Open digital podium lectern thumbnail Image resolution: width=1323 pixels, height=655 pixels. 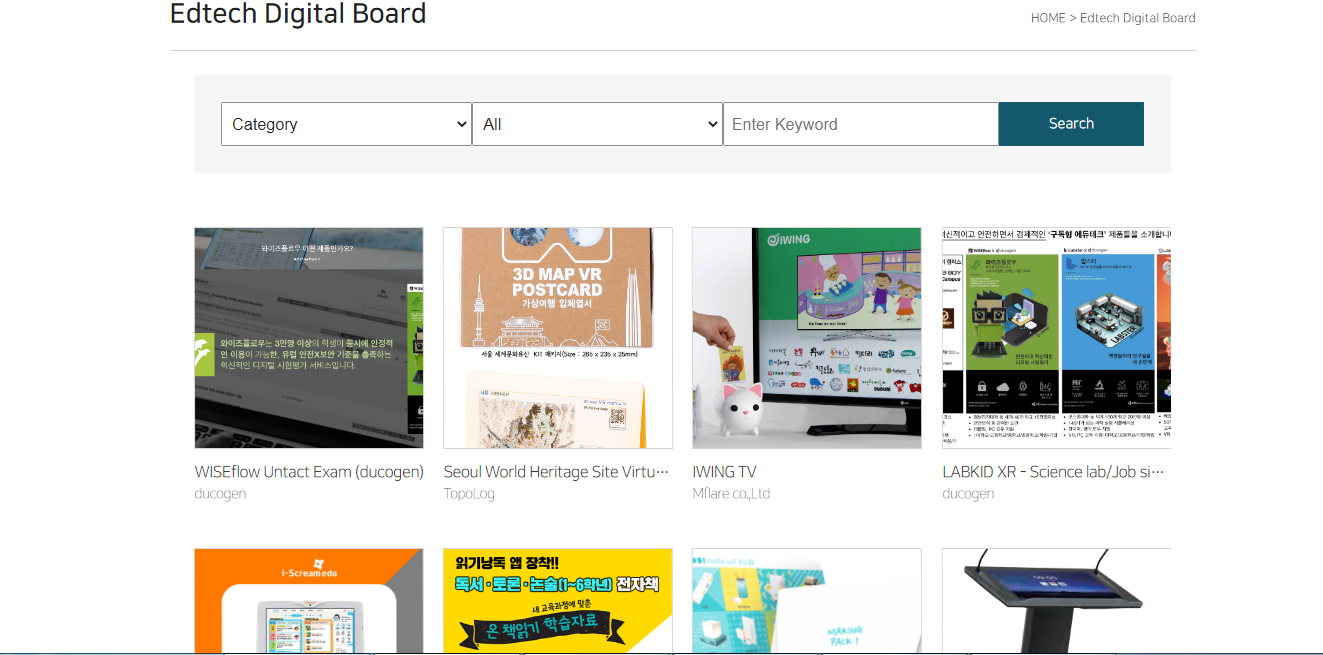click(1056, 601)
